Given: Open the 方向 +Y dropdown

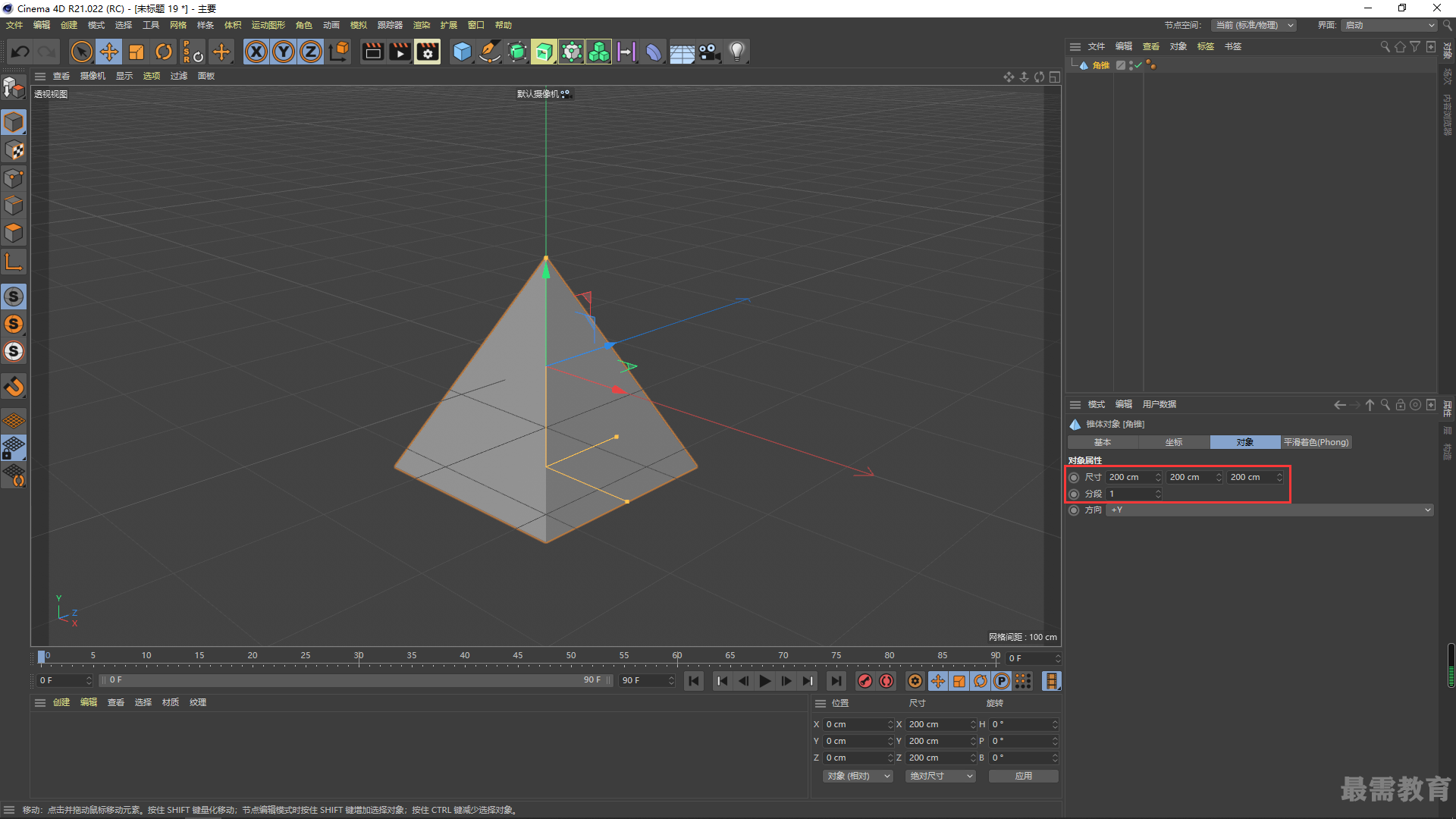Looking at the screenshot, I should tap(1270, 510).
